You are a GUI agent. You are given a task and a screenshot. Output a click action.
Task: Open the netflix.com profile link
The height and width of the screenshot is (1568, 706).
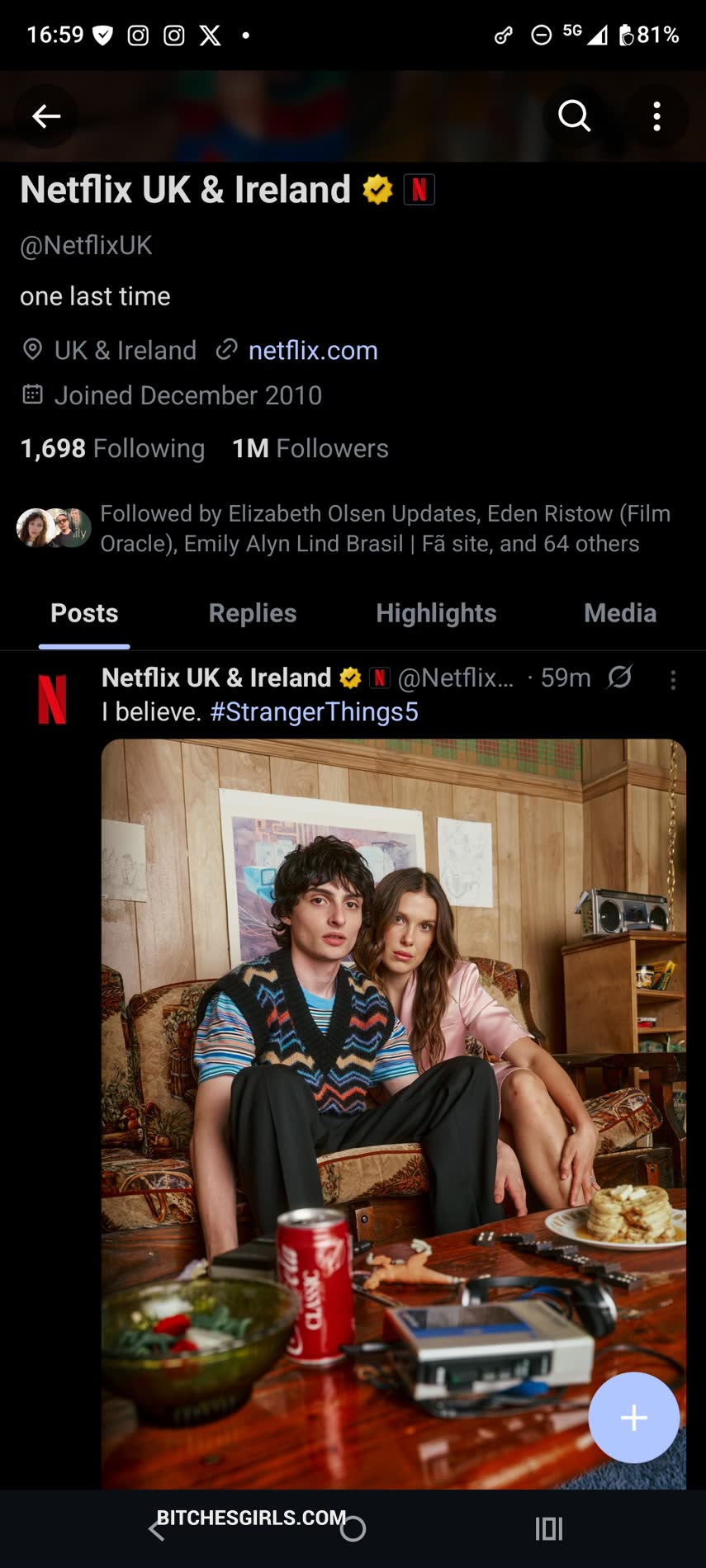313,350
